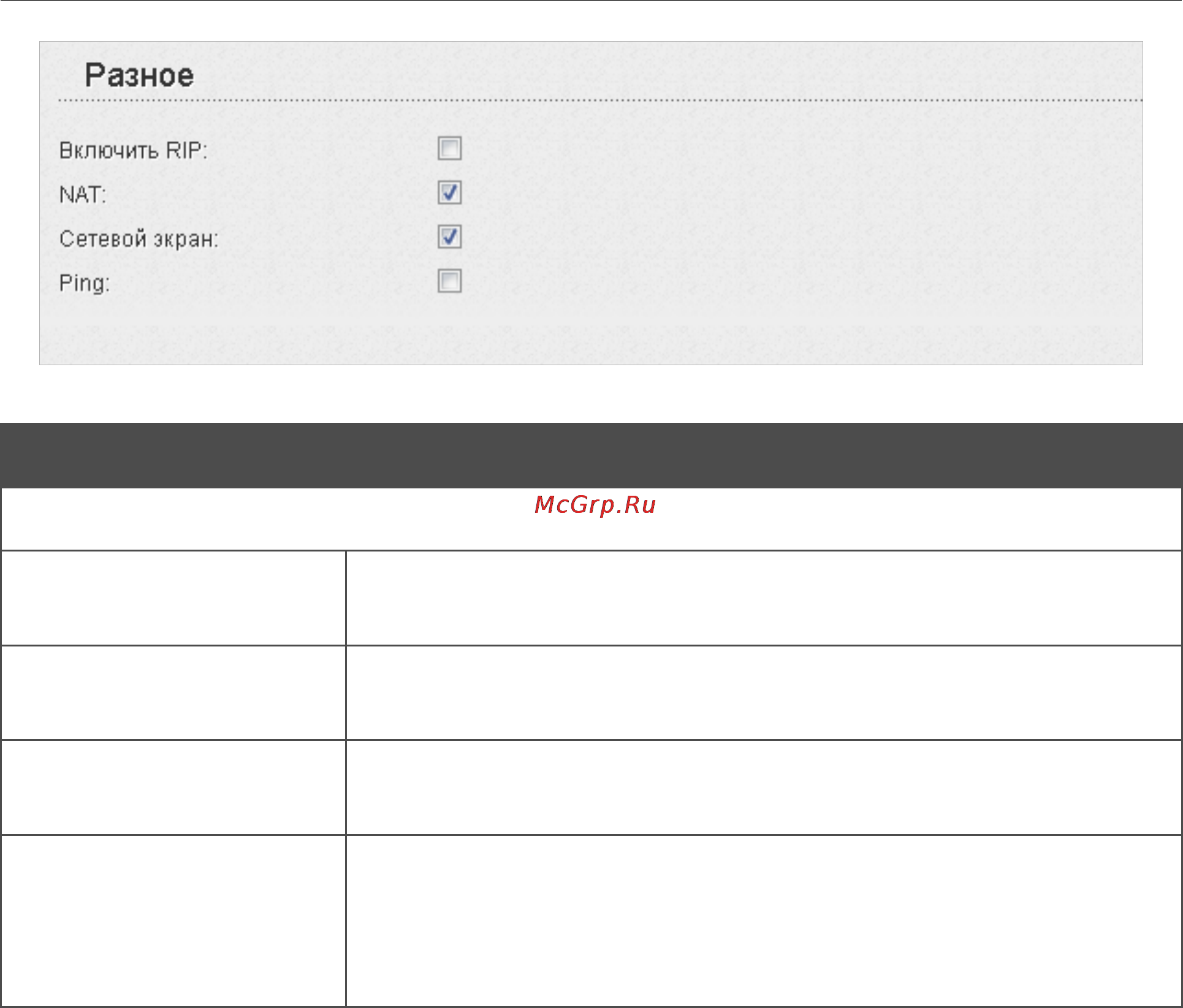
Task: Uncheck the NAT checkbox
Action: (x=449, y=193)
